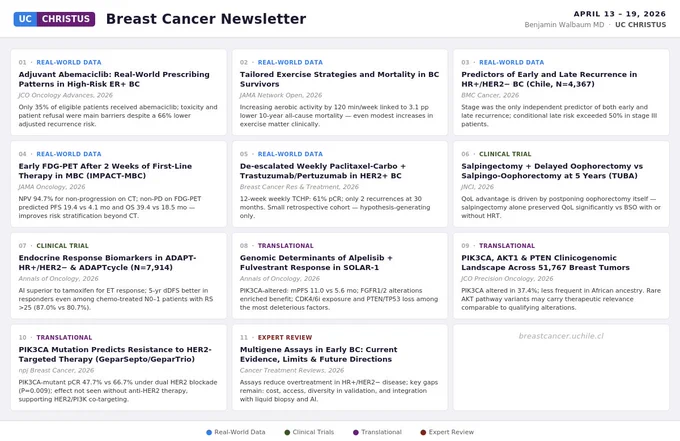Click Translational tag on card 10
The image size is (680, 441).
click(64, 337)
